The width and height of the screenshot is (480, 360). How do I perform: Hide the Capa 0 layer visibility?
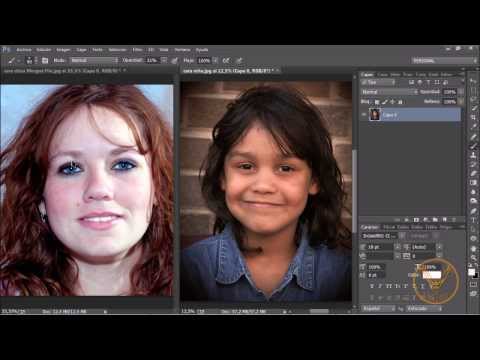click(364, 114)
